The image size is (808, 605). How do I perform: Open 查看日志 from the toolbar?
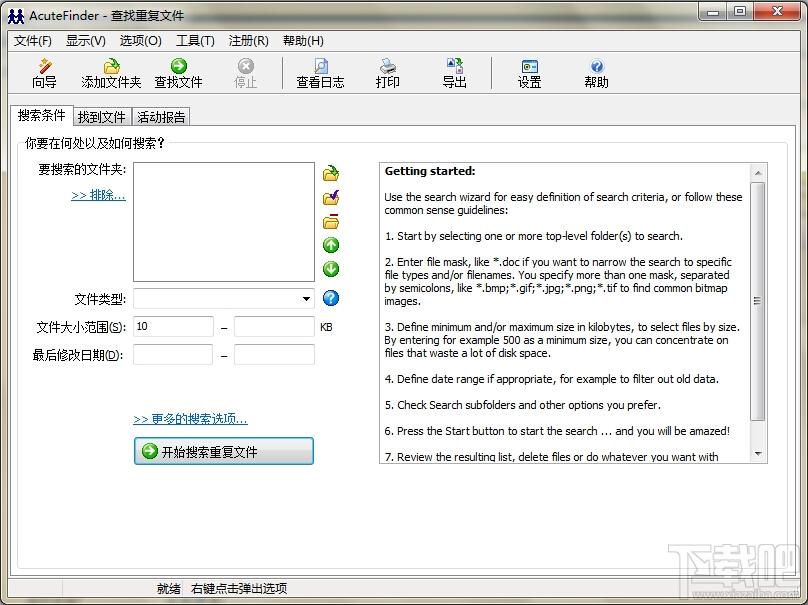[320, 73]
